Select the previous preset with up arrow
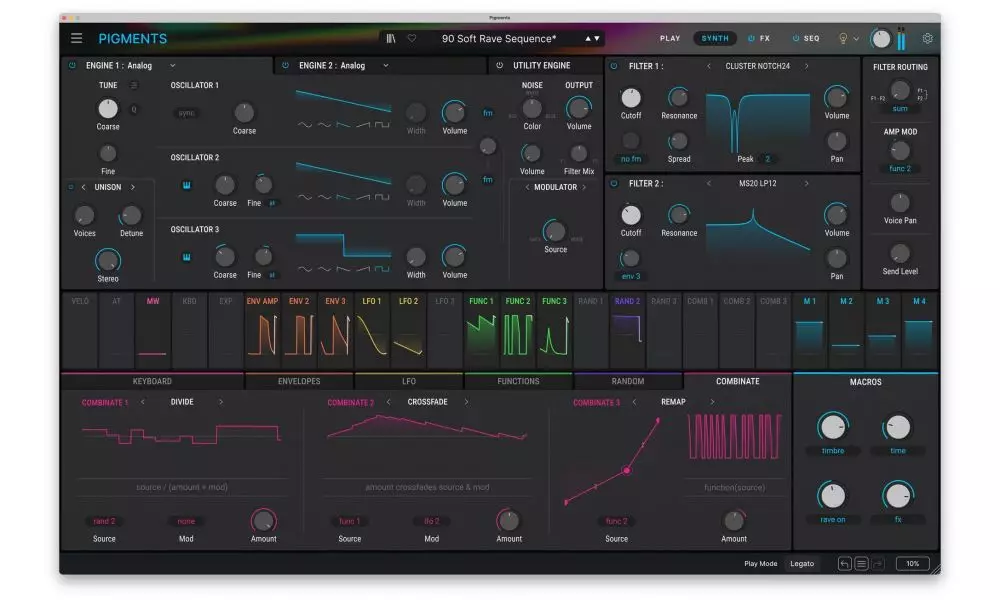This screenshot has width=1000, height=600. pyautogui.click(x=588, y=38)
